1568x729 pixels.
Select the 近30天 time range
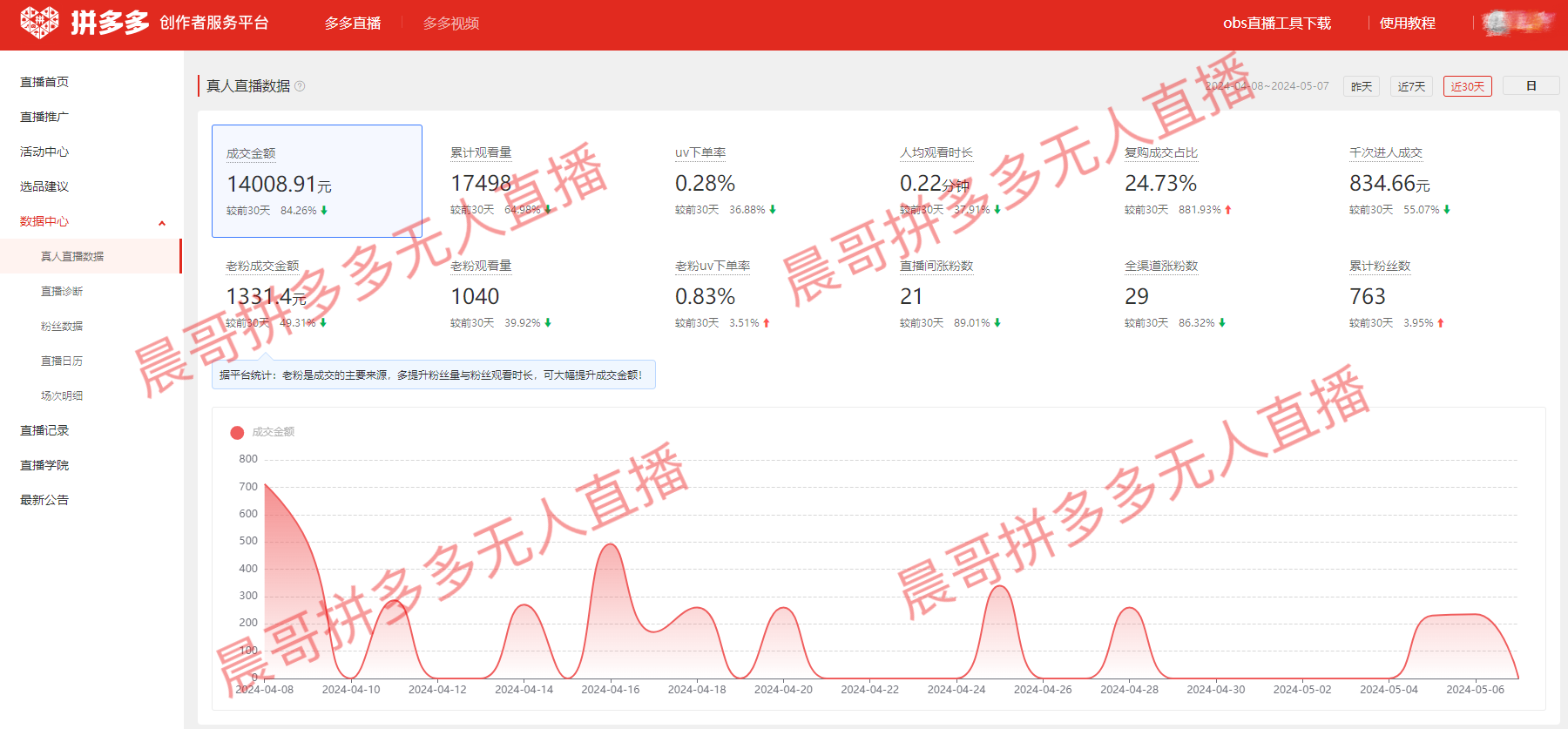[1467, 86]
